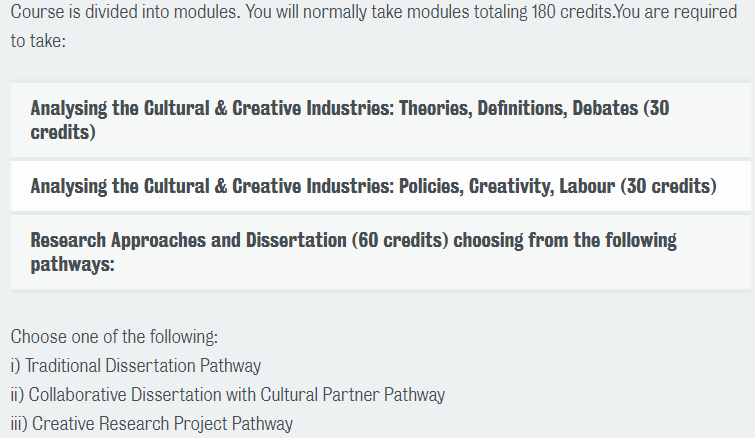Image resolution: width=755 pixels, height=438 pixels.
Task: Expand the Policies, Creativity, Labour module row
Action: pyautogui.click(x=380, y=186)
